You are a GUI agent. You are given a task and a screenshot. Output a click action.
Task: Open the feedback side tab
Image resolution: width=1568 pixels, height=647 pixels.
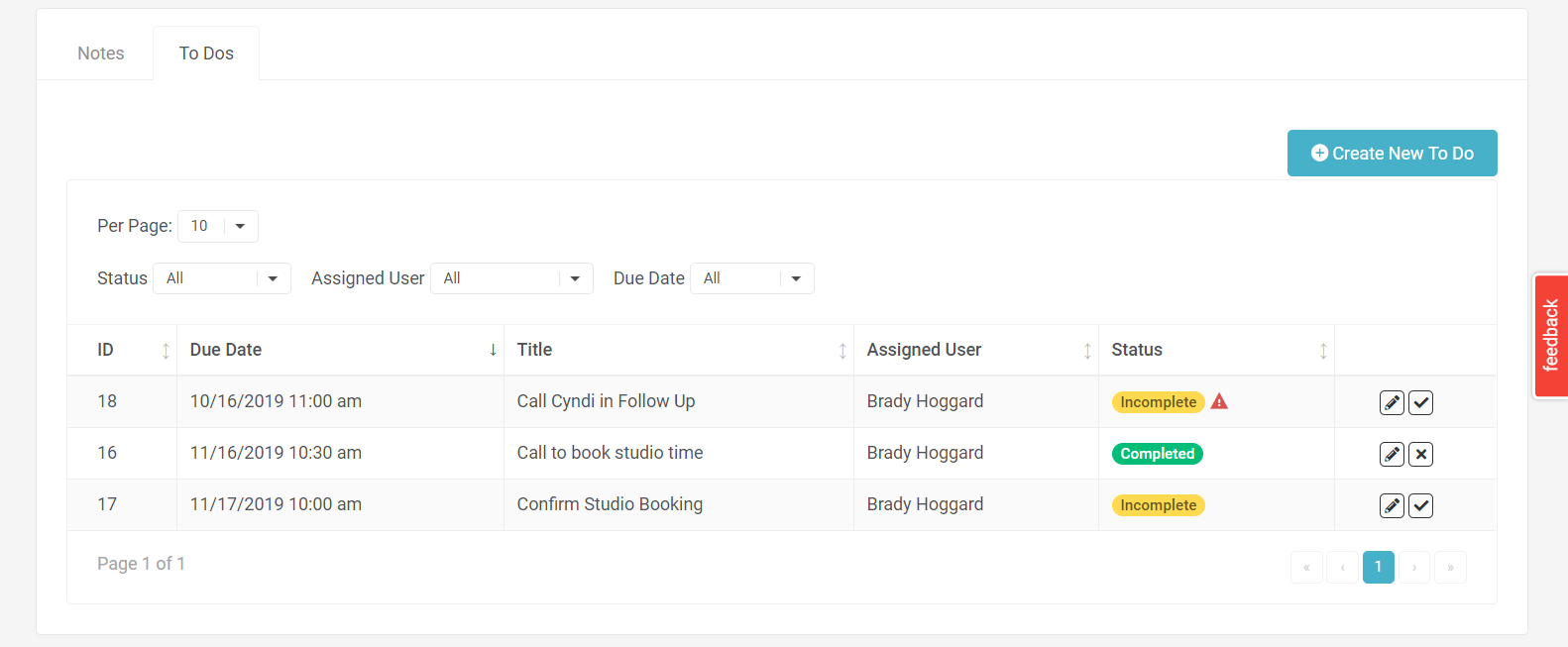click(x=1551, y=335)
